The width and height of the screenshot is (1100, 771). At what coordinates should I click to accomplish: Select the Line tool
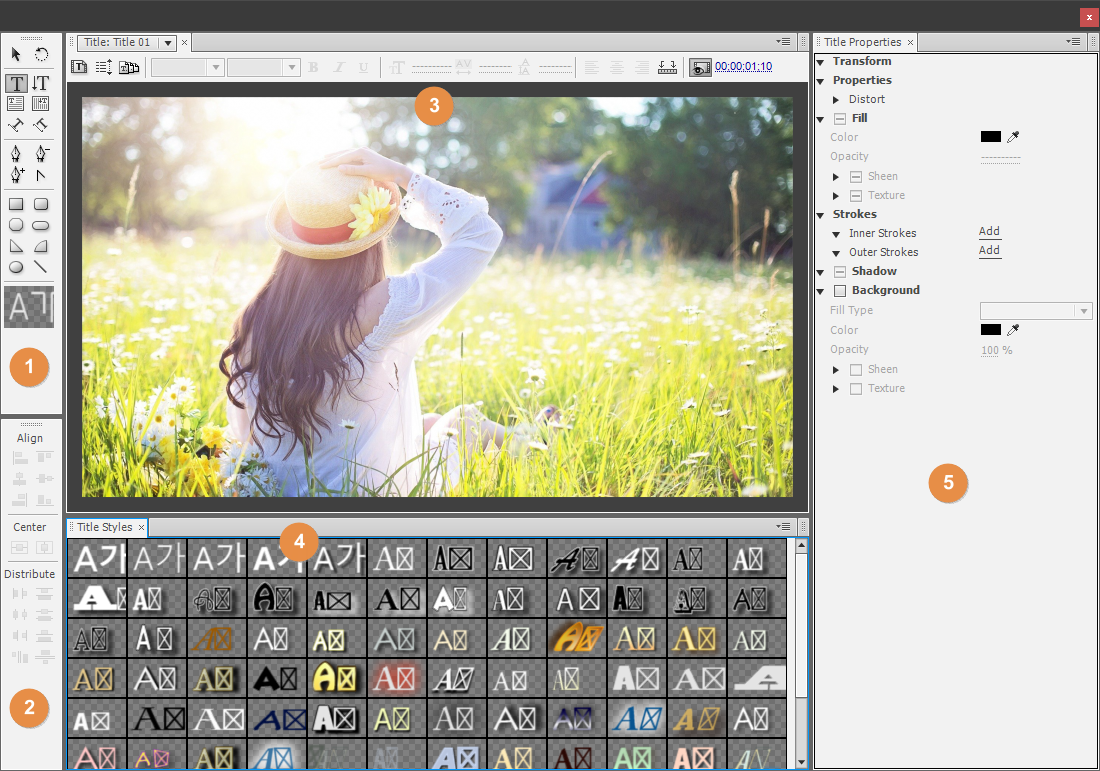pyautogui.click(x=41, y=267)
